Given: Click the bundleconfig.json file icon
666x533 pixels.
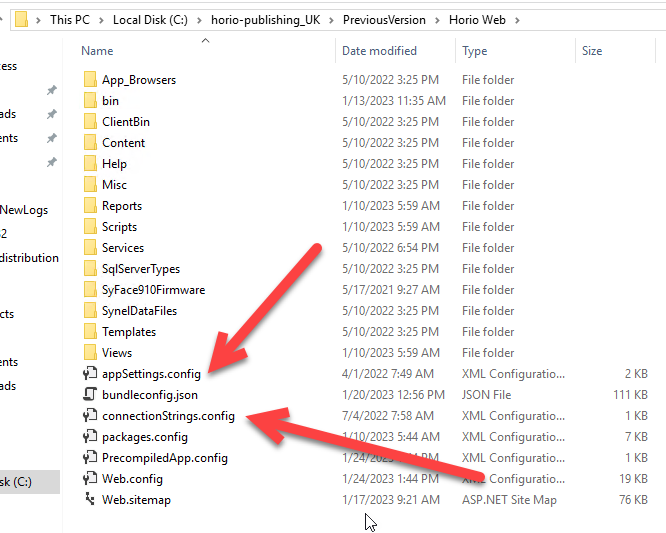Looking at the screenshot, I should 90,395.
